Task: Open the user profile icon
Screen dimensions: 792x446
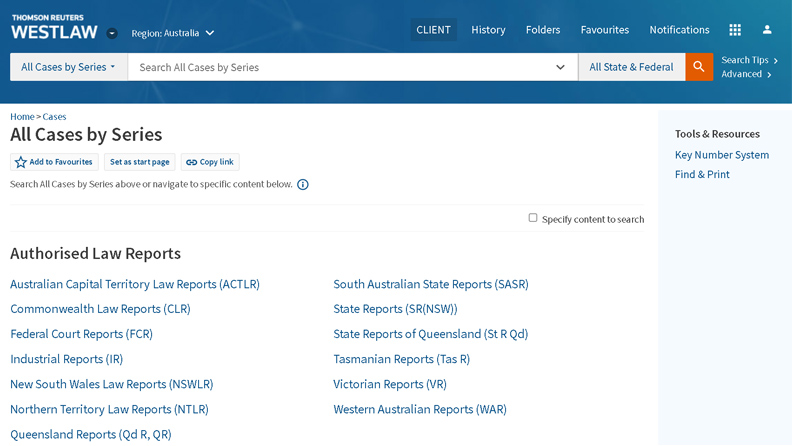Action: click(x=767, y=30)
